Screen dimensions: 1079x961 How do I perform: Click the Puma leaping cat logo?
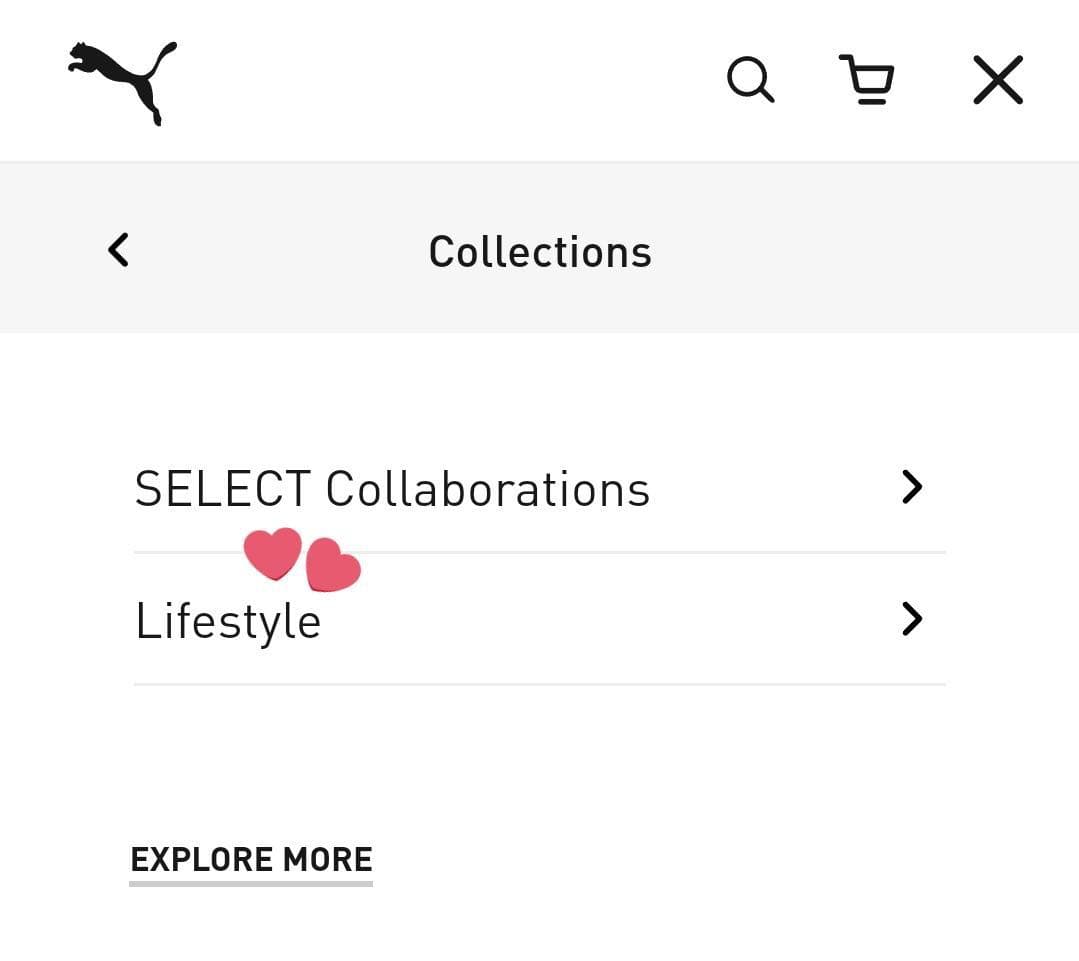123,82
